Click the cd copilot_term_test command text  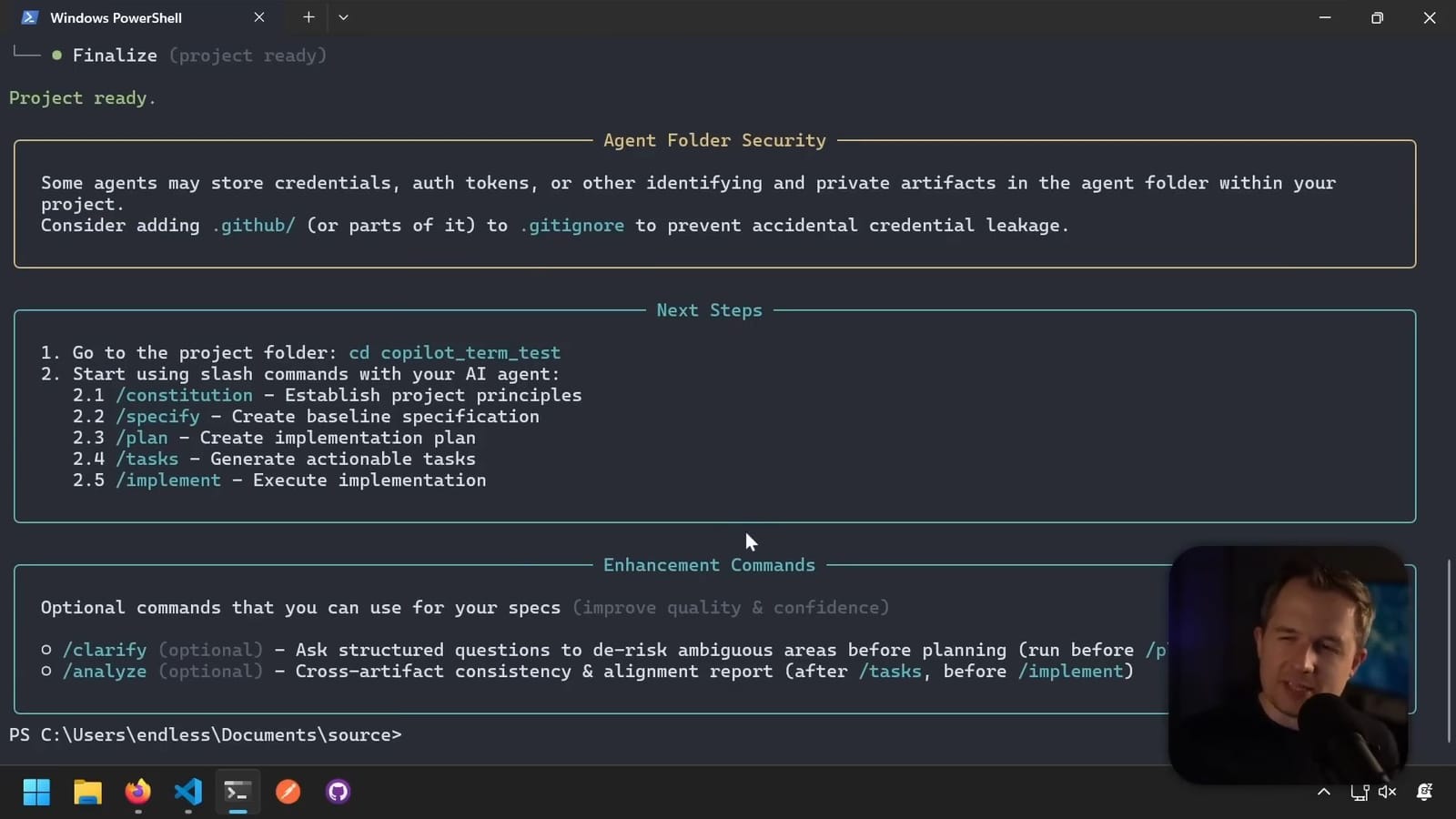[x=454, y=352]
